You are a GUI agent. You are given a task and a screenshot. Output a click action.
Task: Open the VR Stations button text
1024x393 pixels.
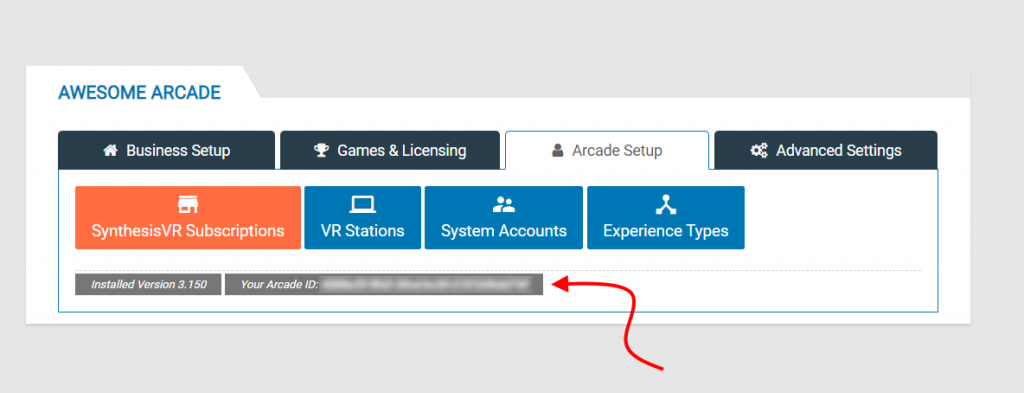click(x=362, y=231)
